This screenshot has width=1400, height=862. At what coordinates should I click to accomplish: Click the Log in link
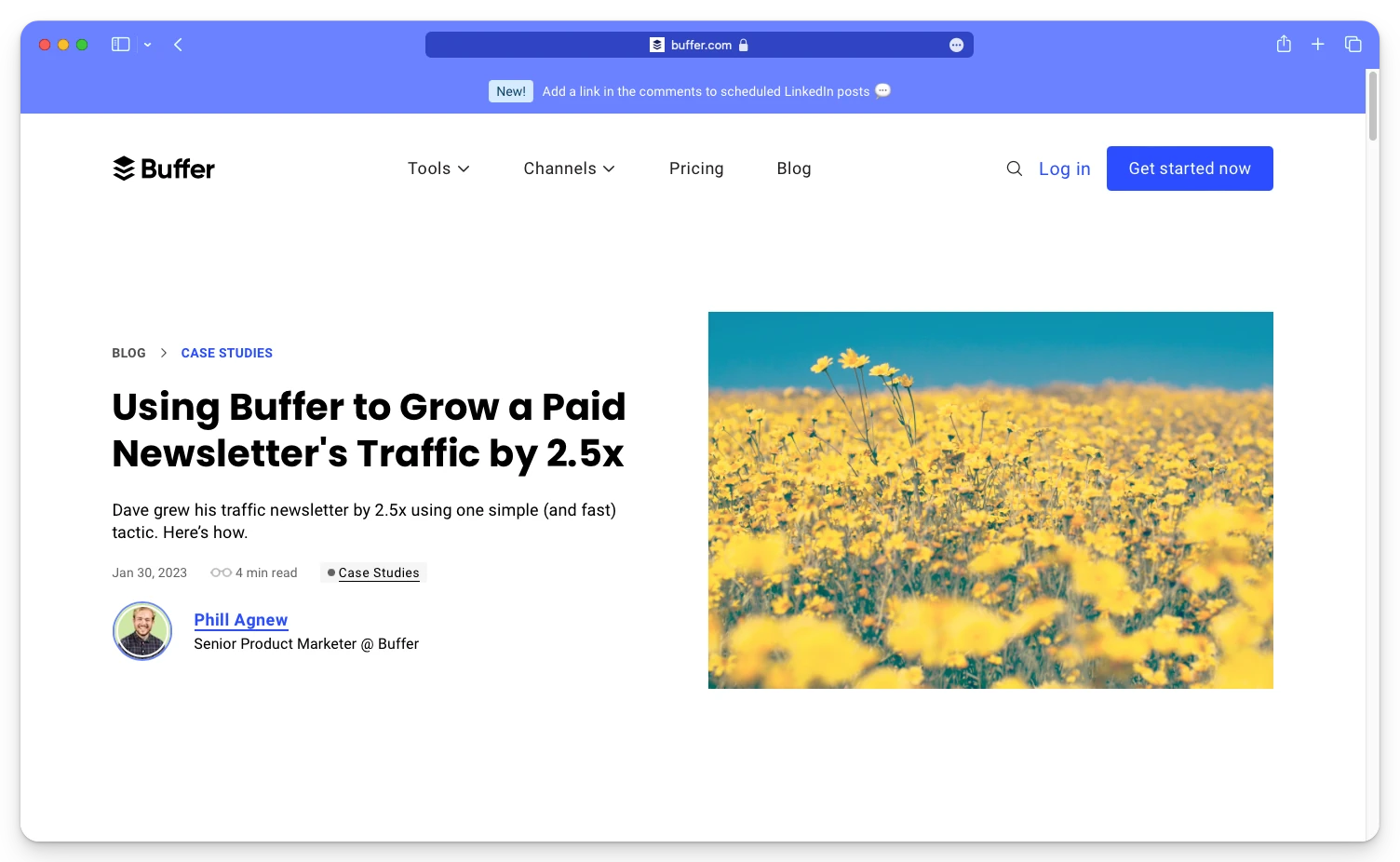click(x=1064, y=168)
